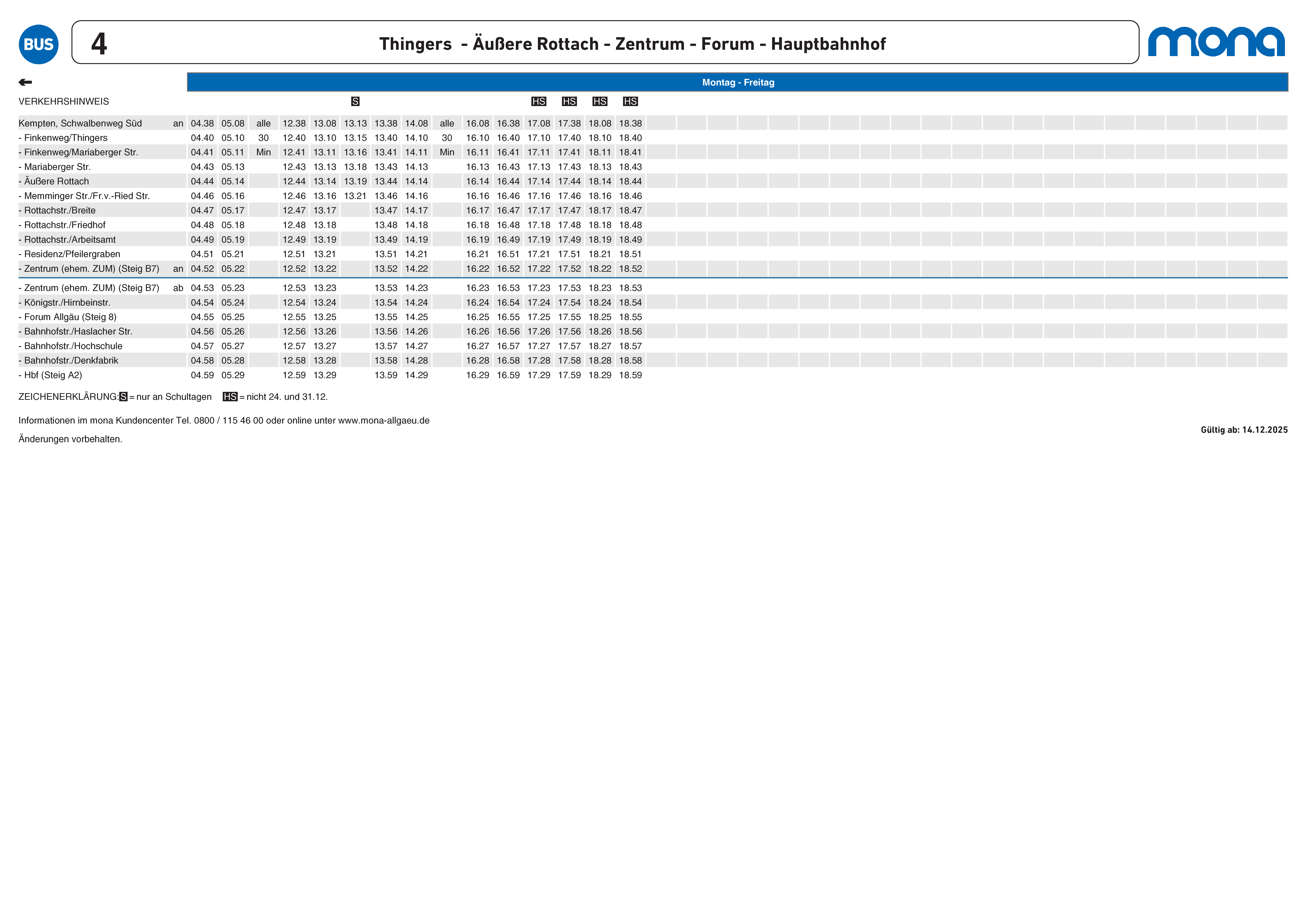This screenshot has width=1307, height=924.
Task: Click the left-pointing direction arrow
Action: click(x=25, y=83)
